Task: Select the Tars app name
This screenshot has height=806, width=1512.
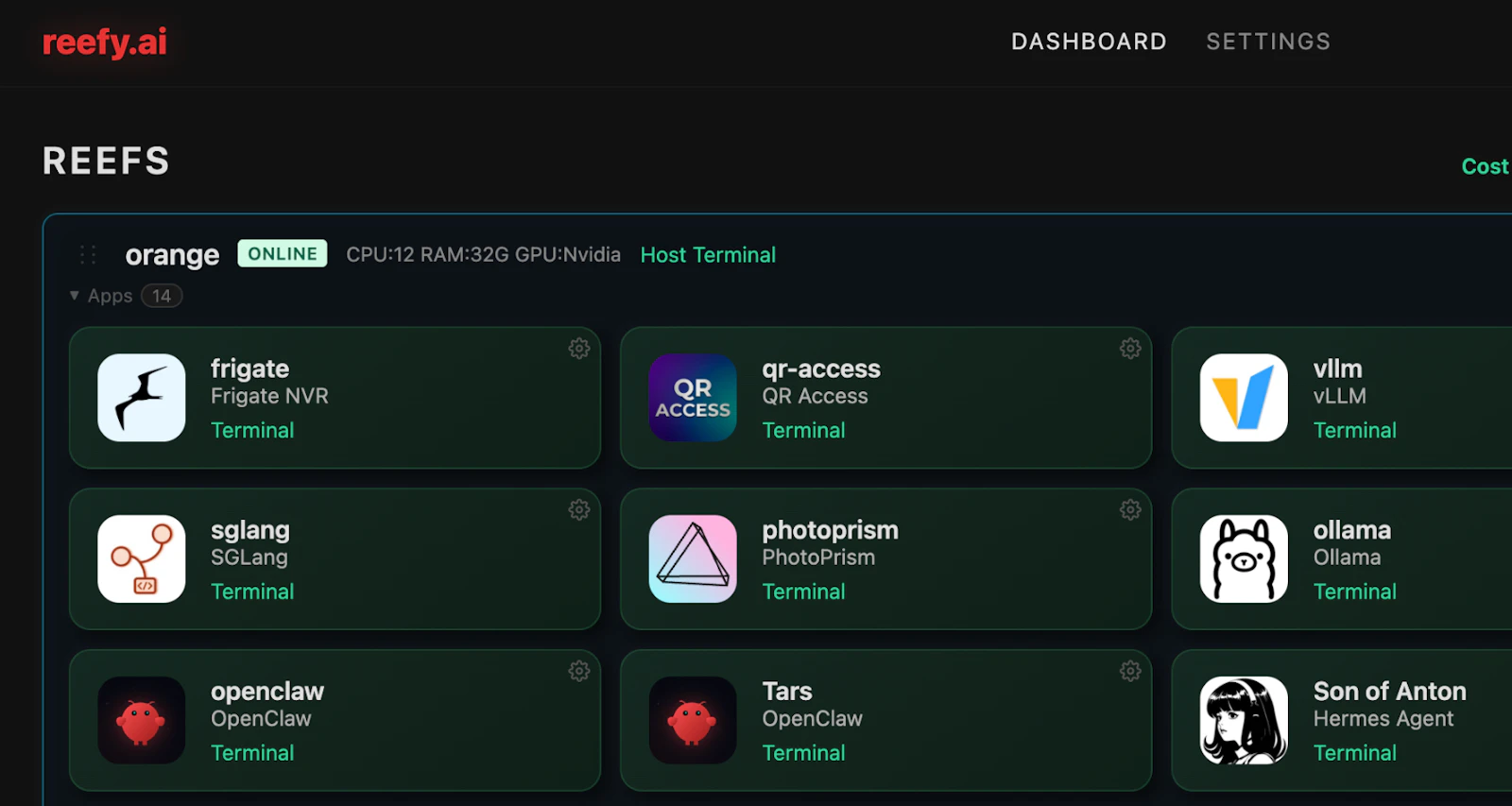Action: pos(787,692)
